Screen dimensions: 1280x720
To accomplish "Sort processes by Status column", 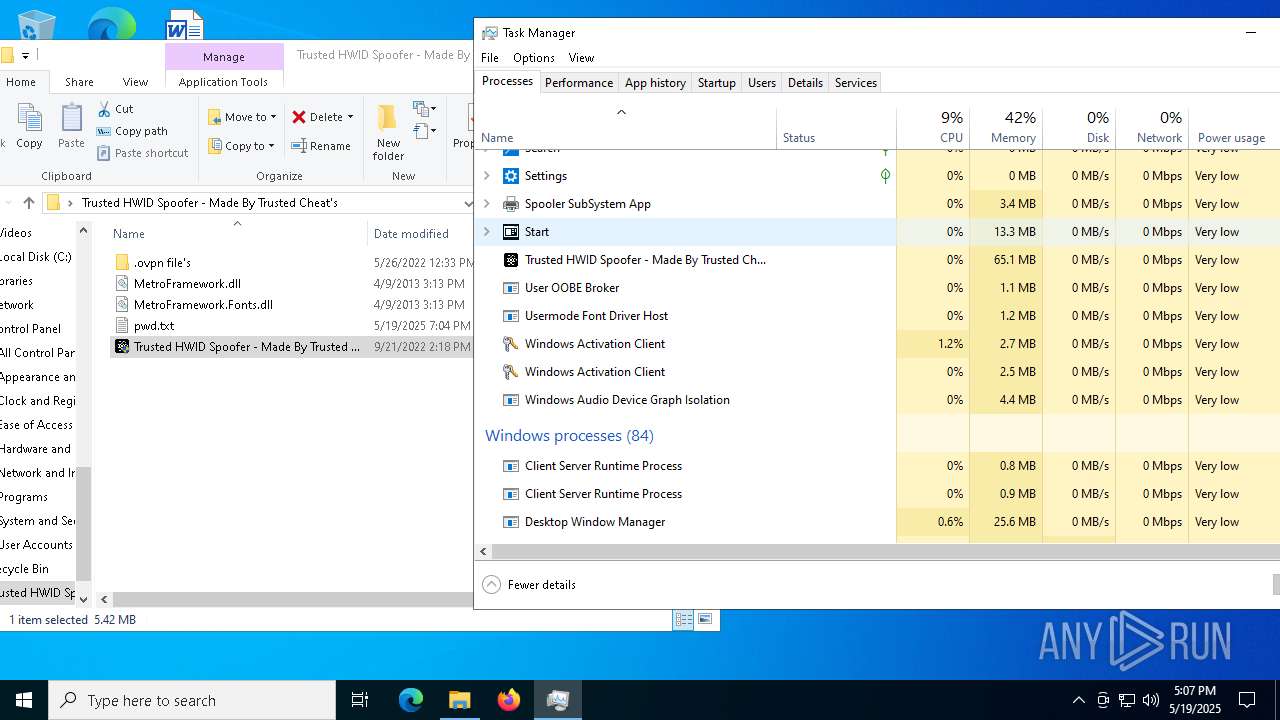I will (x=836, y=127).
